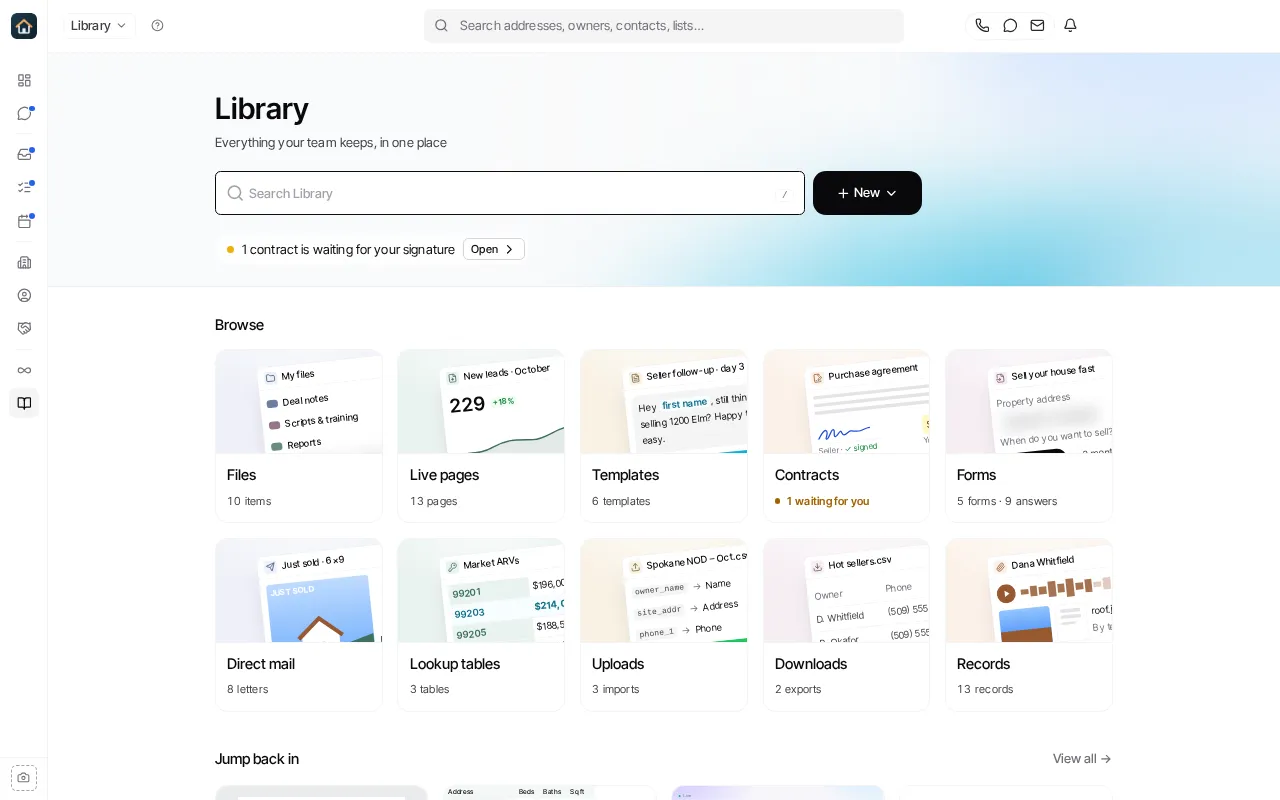Open the building properties icon in sidebar
1280x800 pixels.
pyautogui.click(x=24, y=262)
